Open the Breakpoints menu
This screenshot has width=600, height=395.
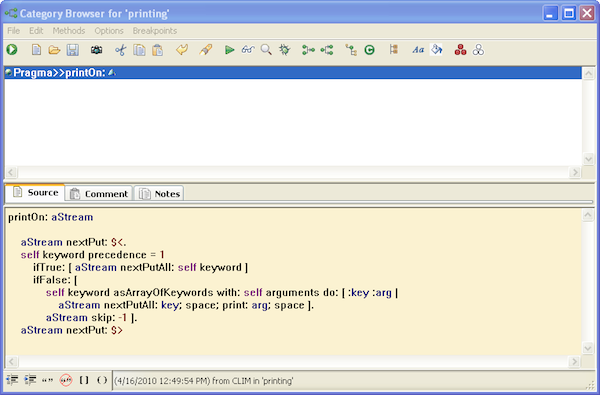click(155, 31)
